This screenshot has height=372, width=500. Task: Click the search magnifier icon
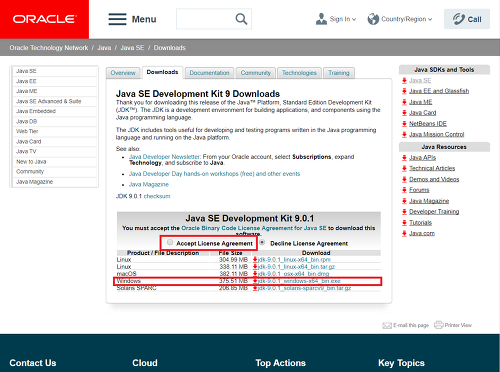pyautogui.click(x=241, y=19)
